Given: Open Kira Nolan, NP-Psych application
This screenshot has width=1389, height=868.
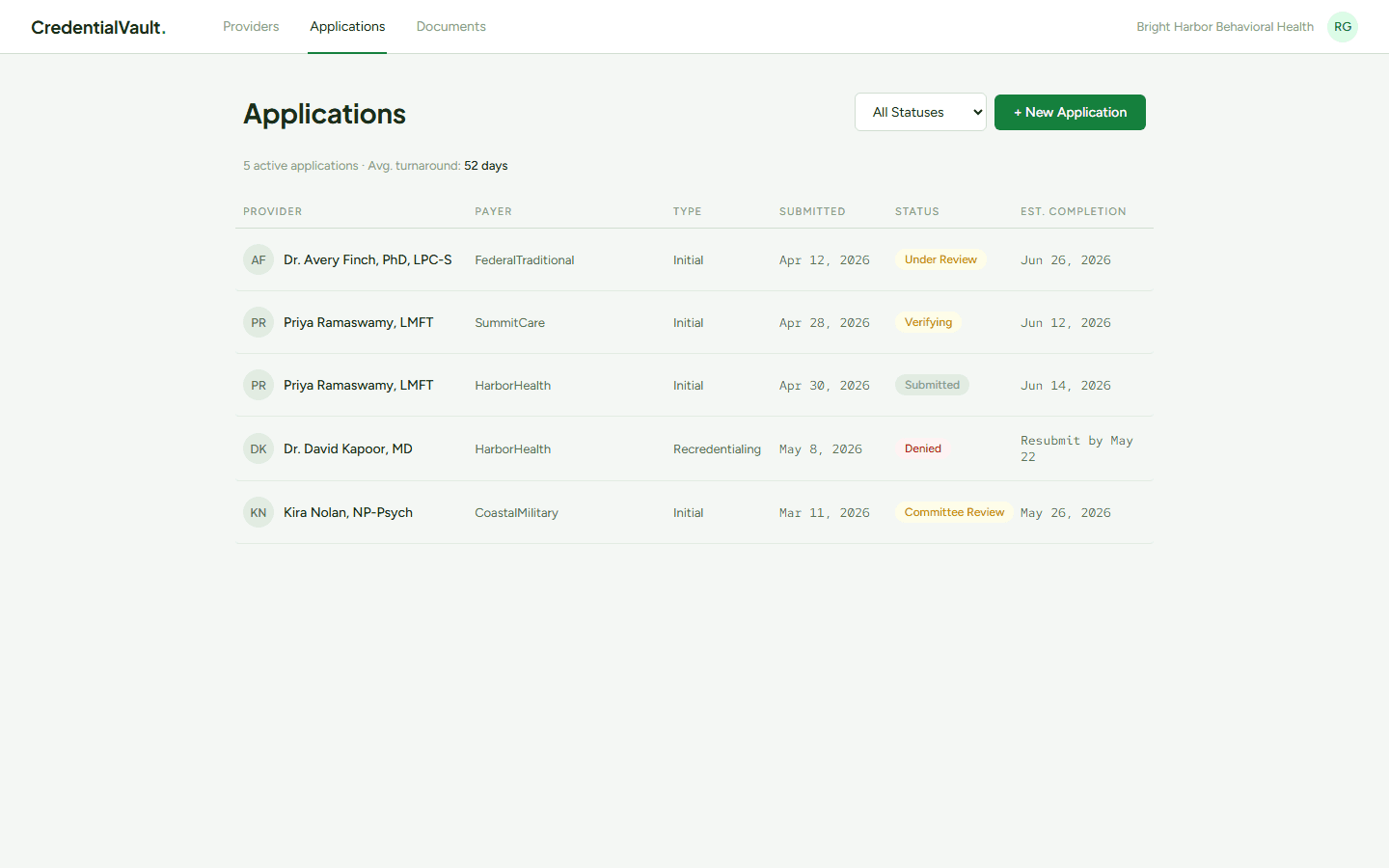Looking at the screenshot, I should point(348,512).
